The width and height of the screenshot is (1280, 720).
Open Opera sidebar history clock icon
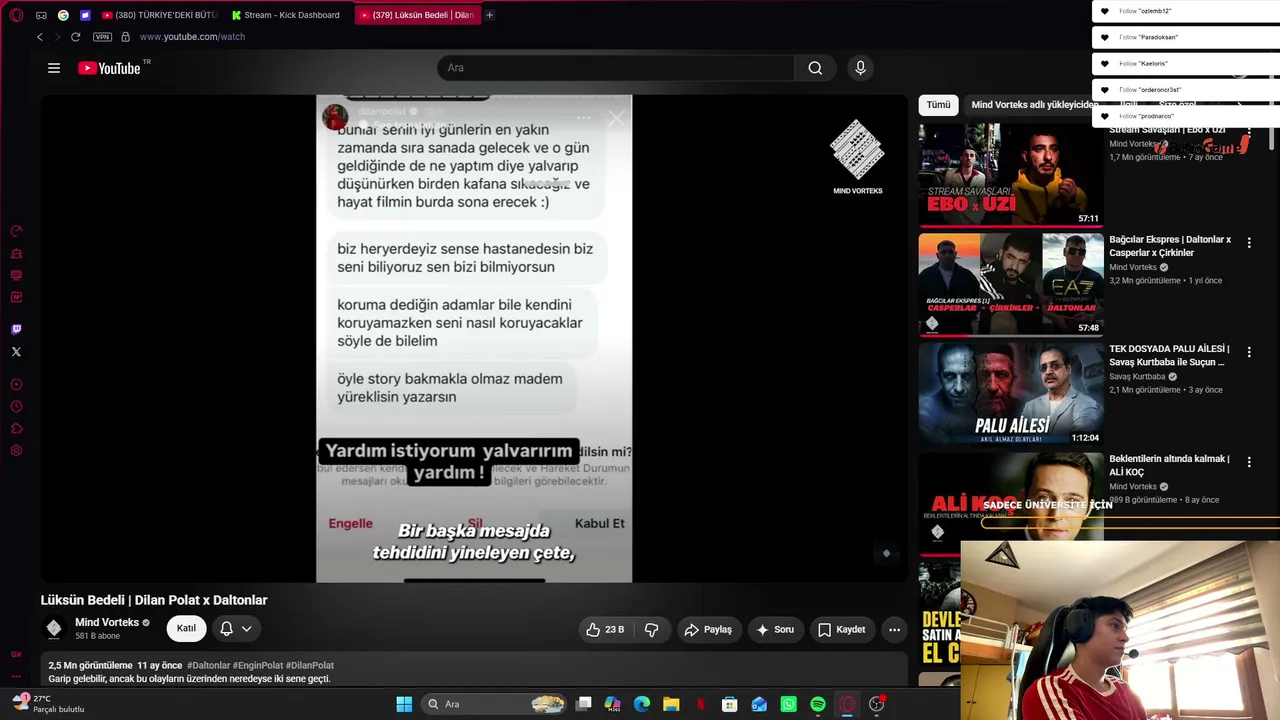(16, 406)
